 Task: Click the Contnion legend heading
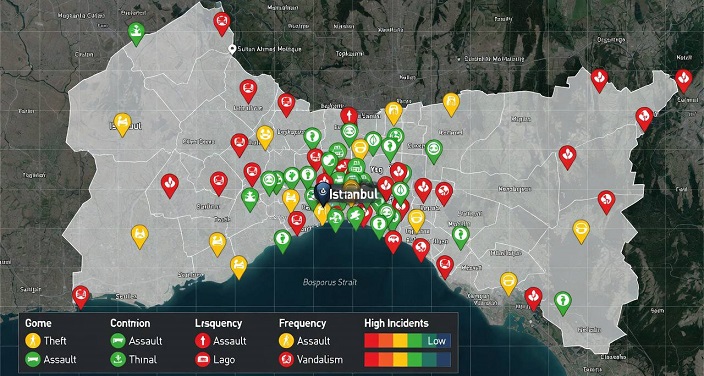(x=130, y=323)
